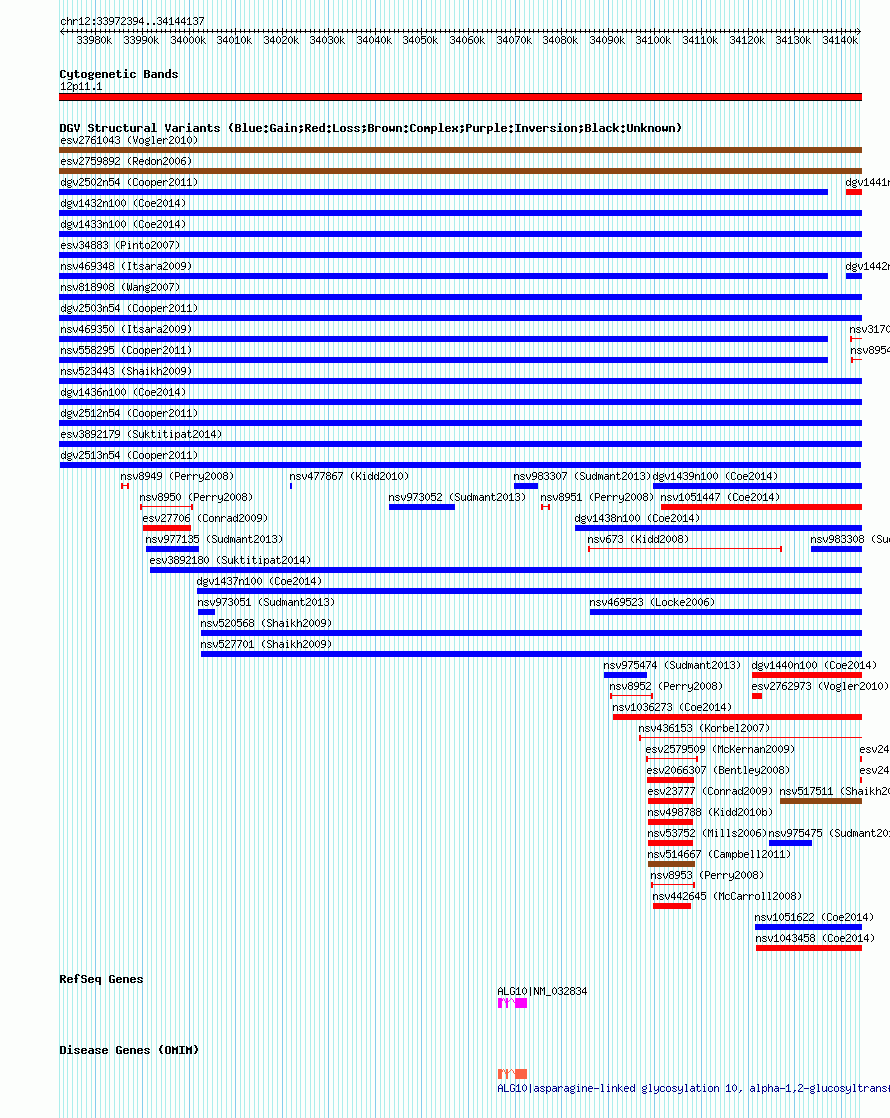The height and width of the screenshot is (1118, 890).
Task: Select nsv436153 (Korbel2007) variant label
Action: point(704,728)
